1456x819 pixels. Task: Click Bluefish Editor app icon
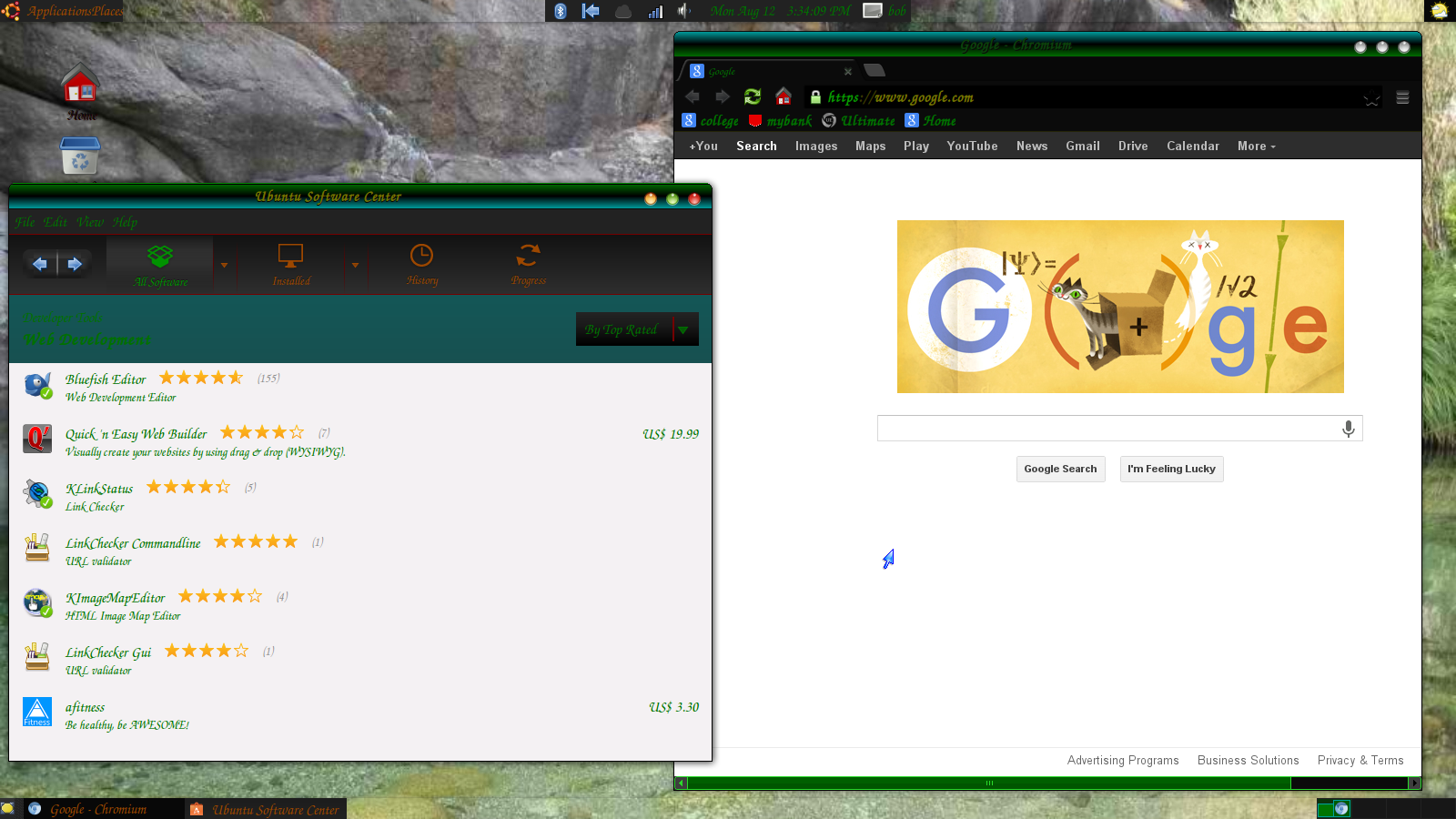click(x=37, y=386)
